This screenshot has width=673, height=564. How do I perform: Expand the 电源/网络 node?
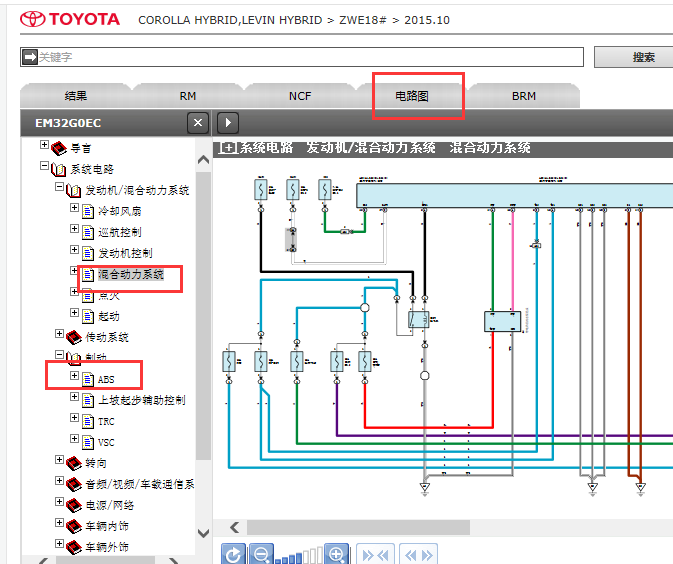pyautogui.click(x=59, y=502)
